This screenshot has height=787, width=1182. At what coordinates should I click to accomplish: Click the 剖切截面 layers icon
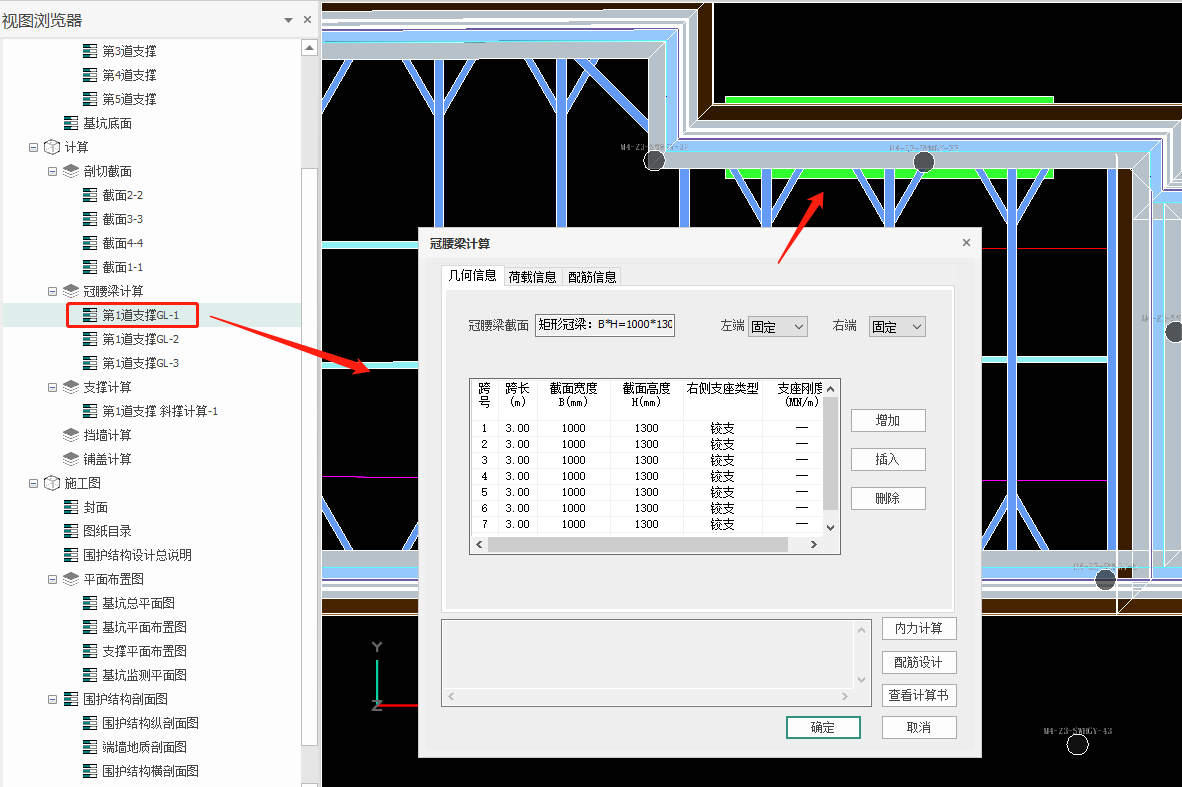pyautogui.click(x=71, y=171)
